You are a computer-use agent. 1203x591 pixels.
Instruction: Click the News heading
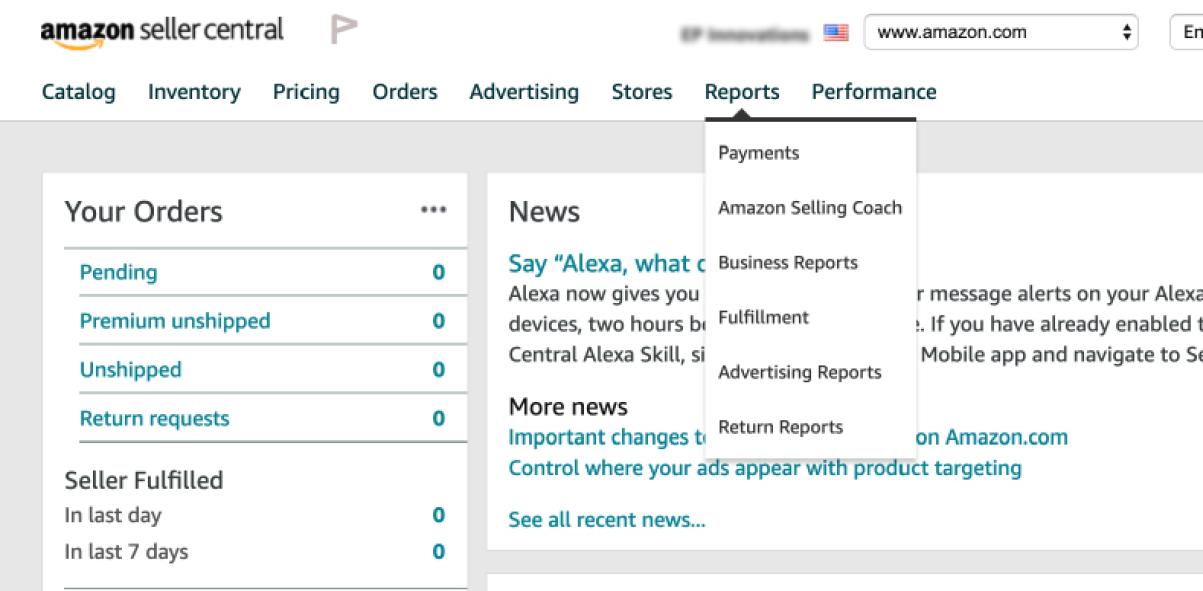[544, 212]
